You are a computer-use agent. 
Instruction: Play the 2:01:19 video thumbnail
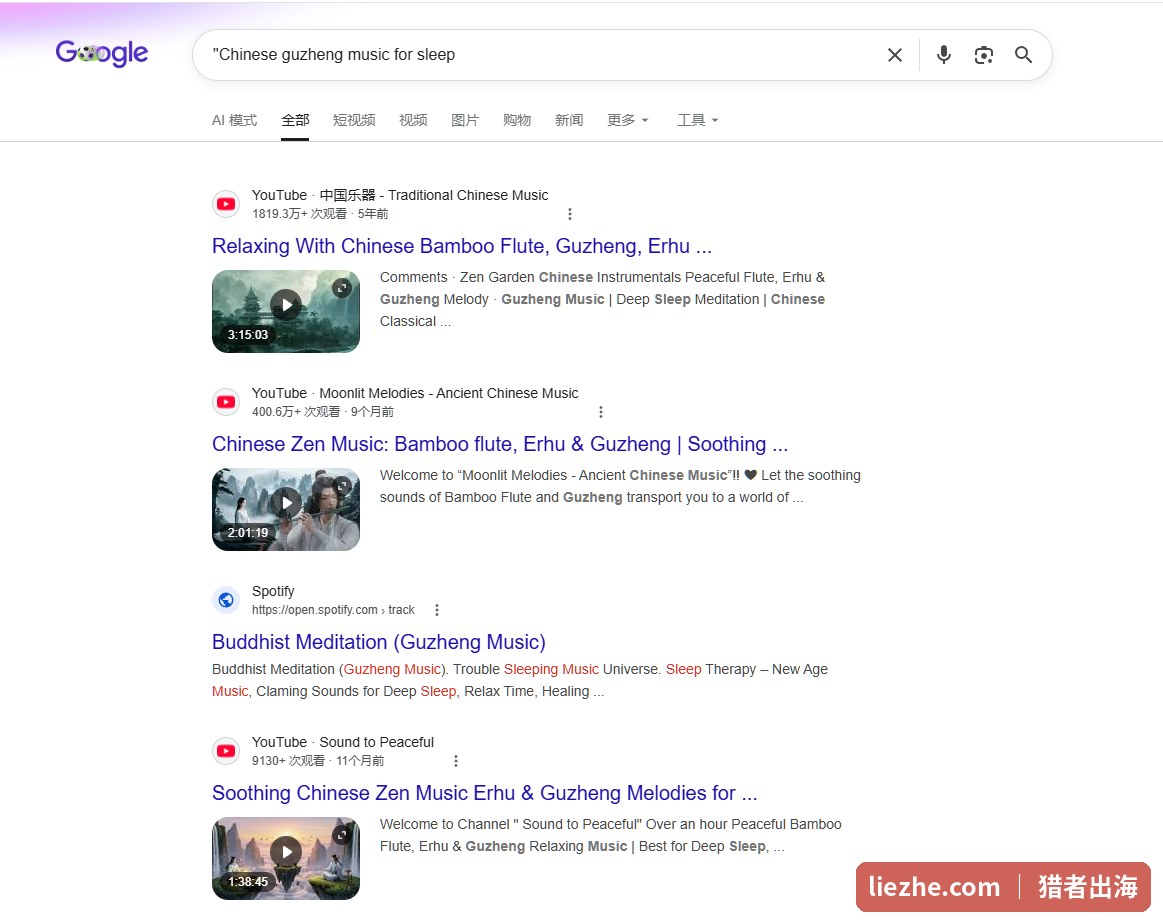click(286, 510)
